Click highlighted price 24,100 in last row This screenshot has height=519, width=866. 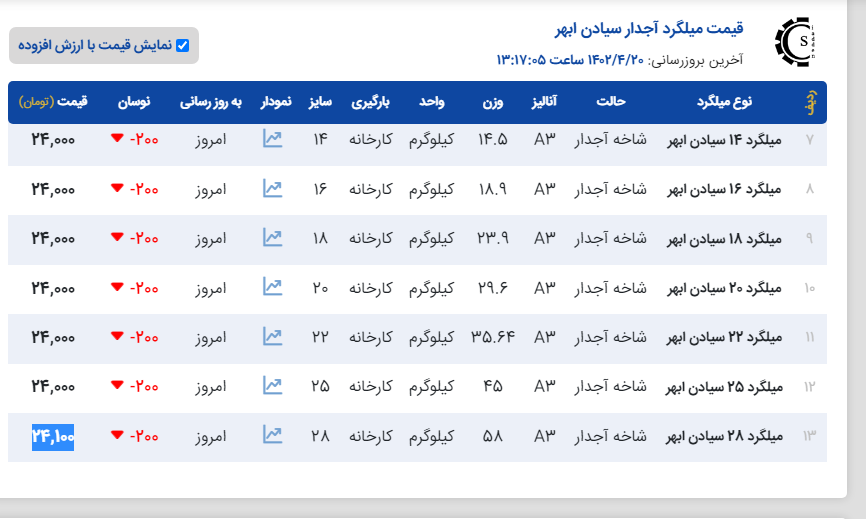(x=53, y=436)
